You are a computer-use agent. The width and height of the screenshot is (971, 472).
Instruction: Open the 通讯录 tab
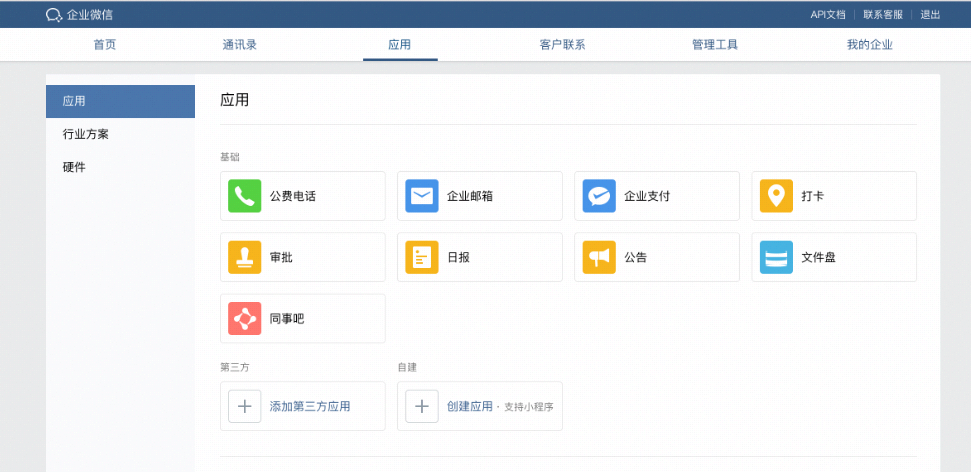[x=240, y=45]
